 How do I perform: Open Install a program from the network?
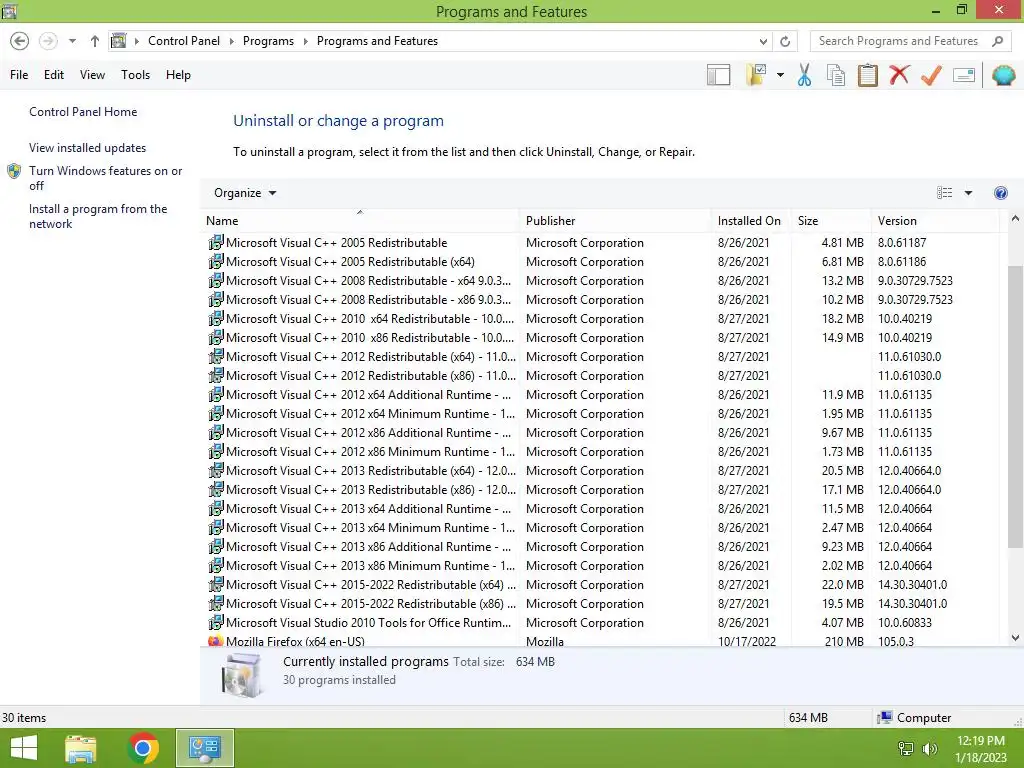click(x=98, y=216)
